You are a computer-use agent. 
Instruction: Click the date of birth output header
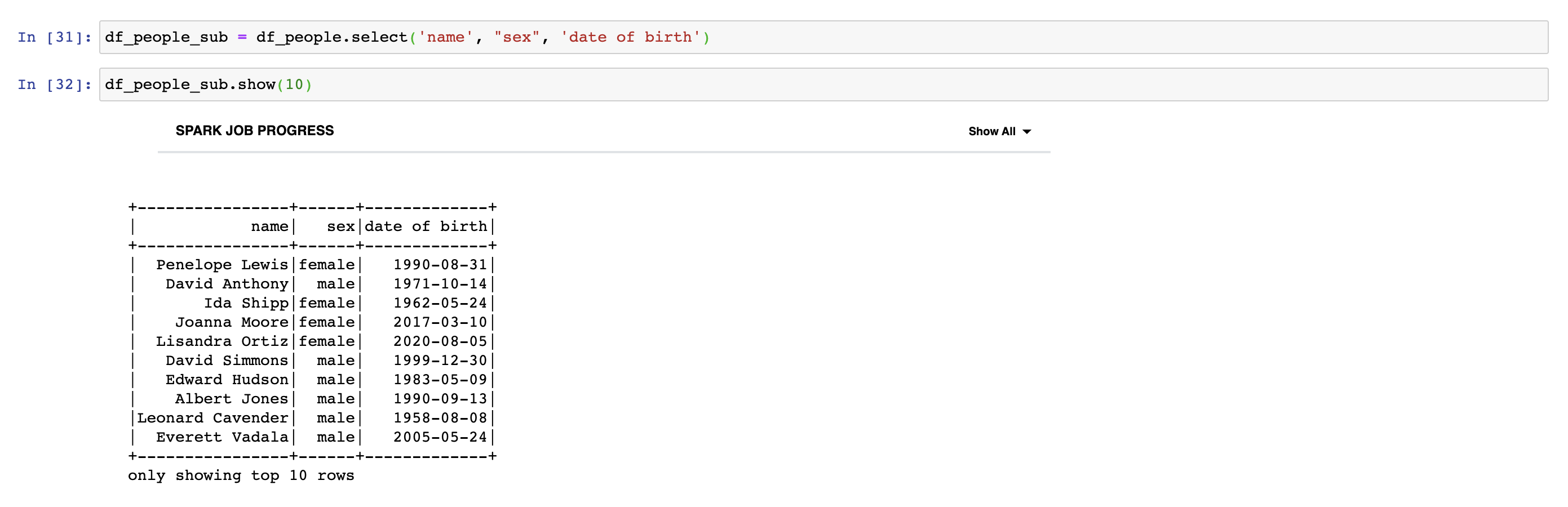(426, 226)
